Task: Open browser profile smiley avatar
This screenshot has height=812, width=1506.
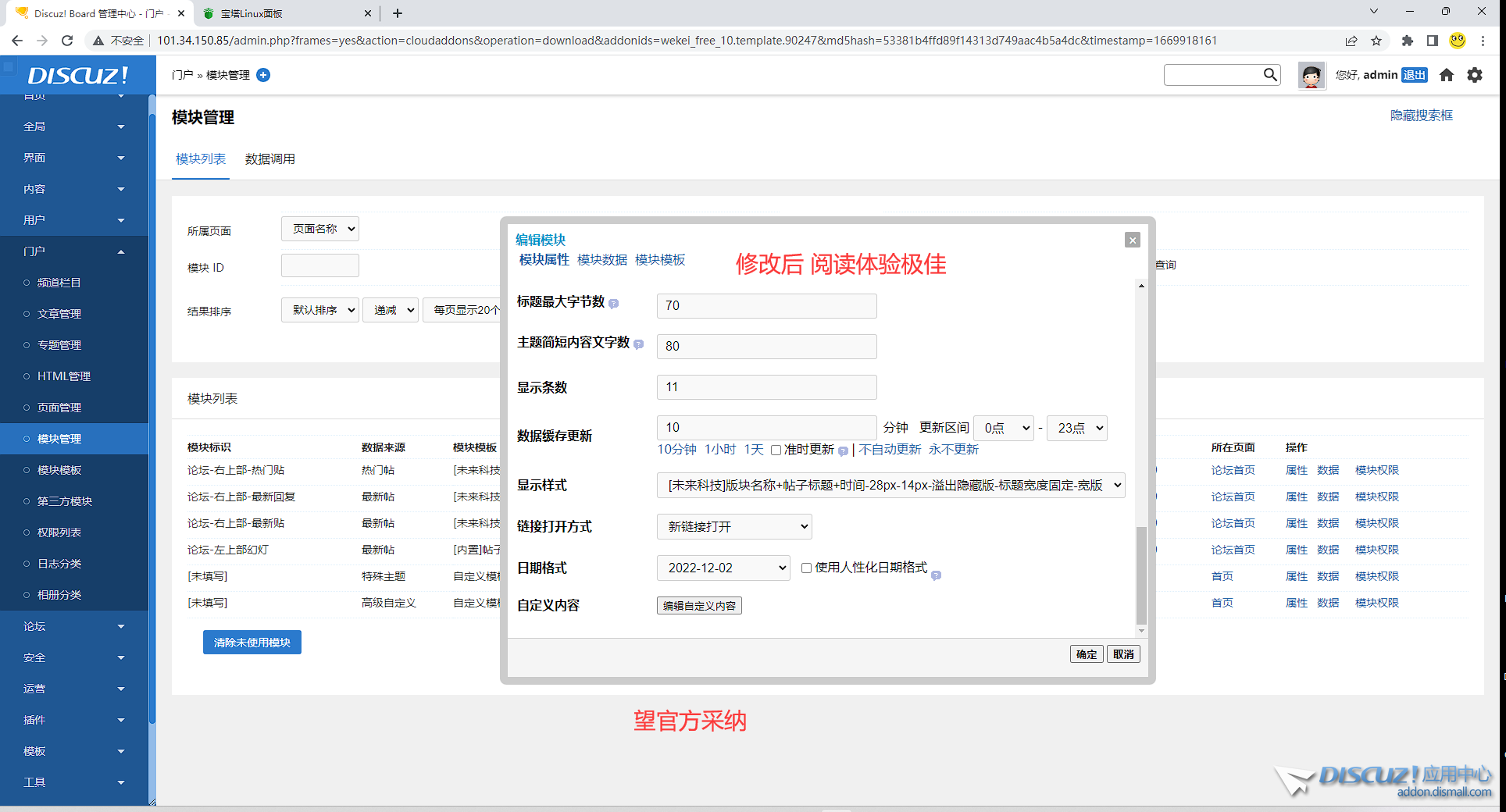Action: coord(1458,41)
